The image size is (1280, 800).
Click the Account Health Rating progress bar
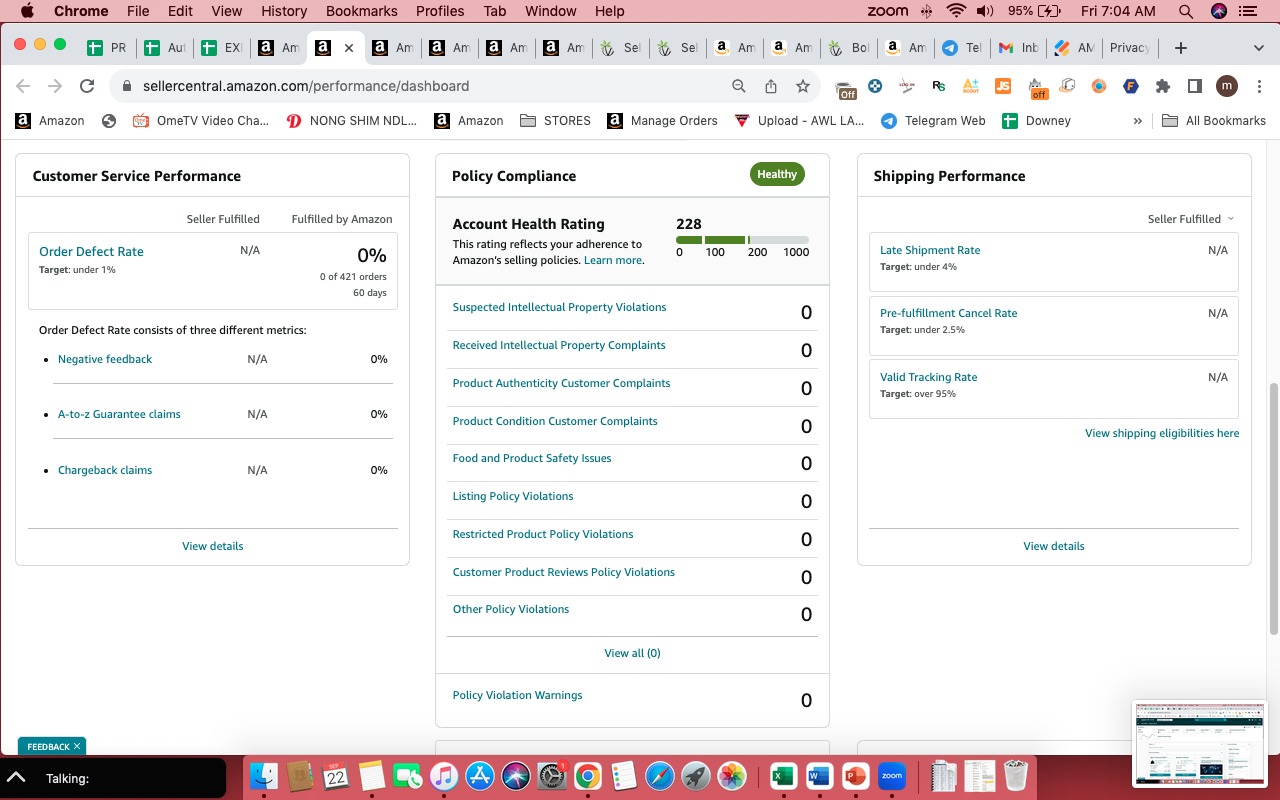tap(742, 240)
